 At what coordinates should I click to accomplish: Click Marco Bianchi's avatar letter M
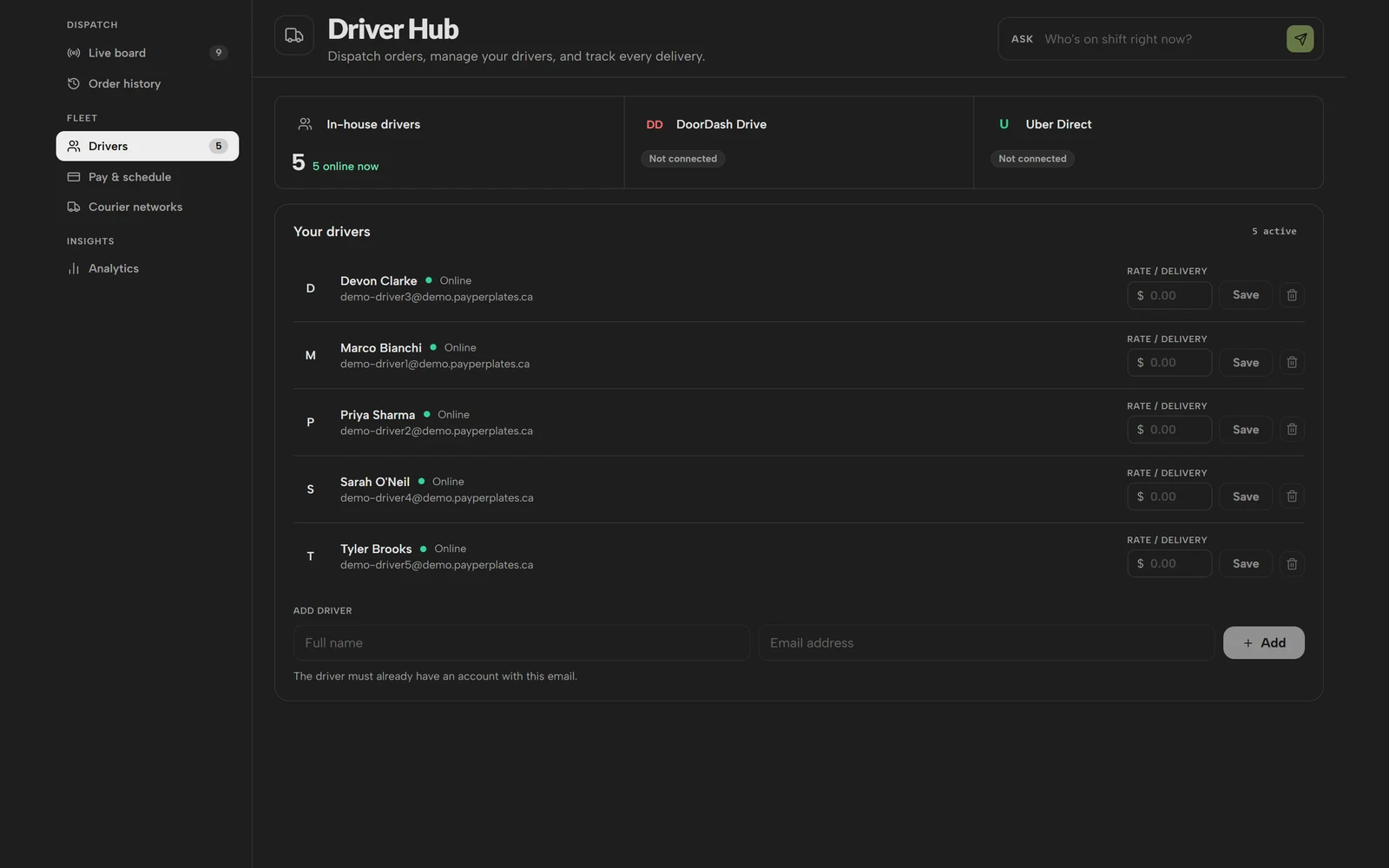310,355
